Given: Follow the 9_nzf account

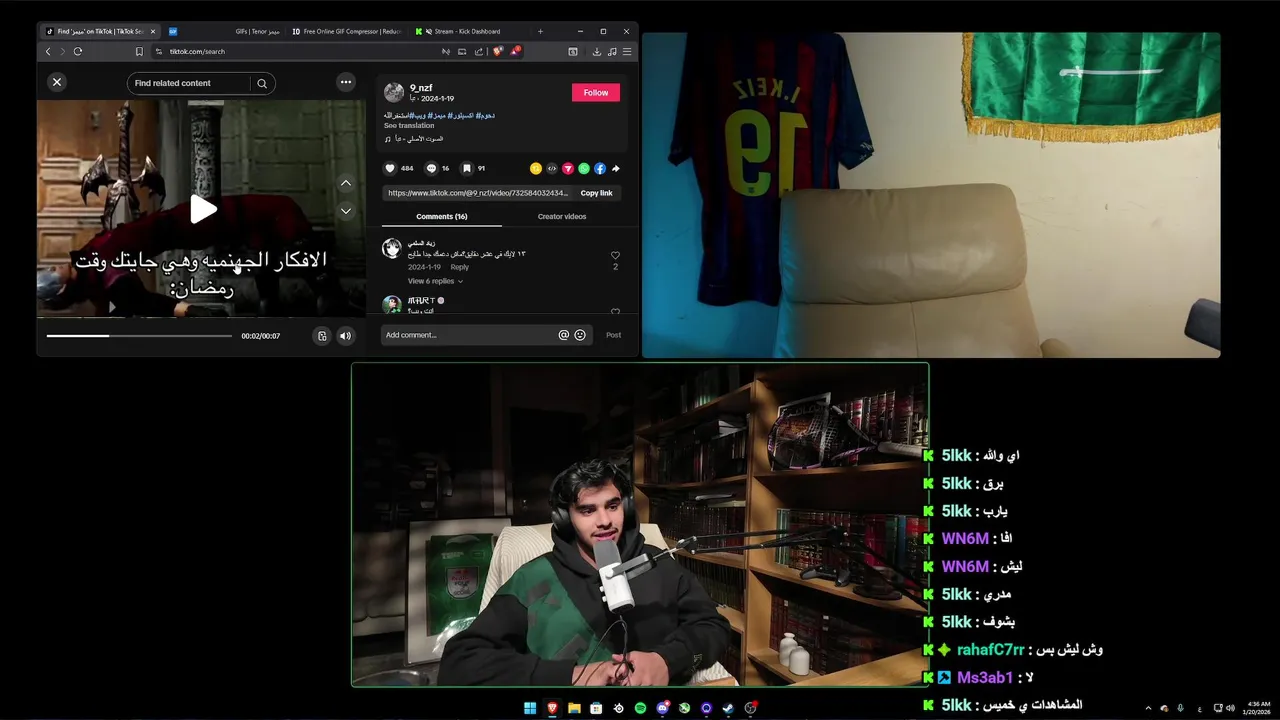Looking at the screenshot, I should click(x=596, y=92).
